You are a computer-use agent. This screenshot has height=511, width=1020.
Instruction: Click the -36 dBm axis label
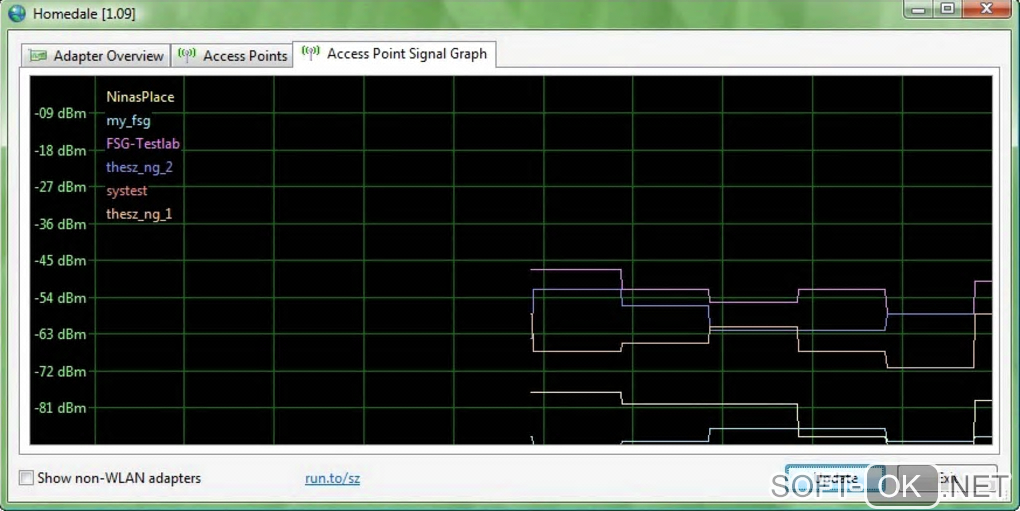(x=60, y=224)
